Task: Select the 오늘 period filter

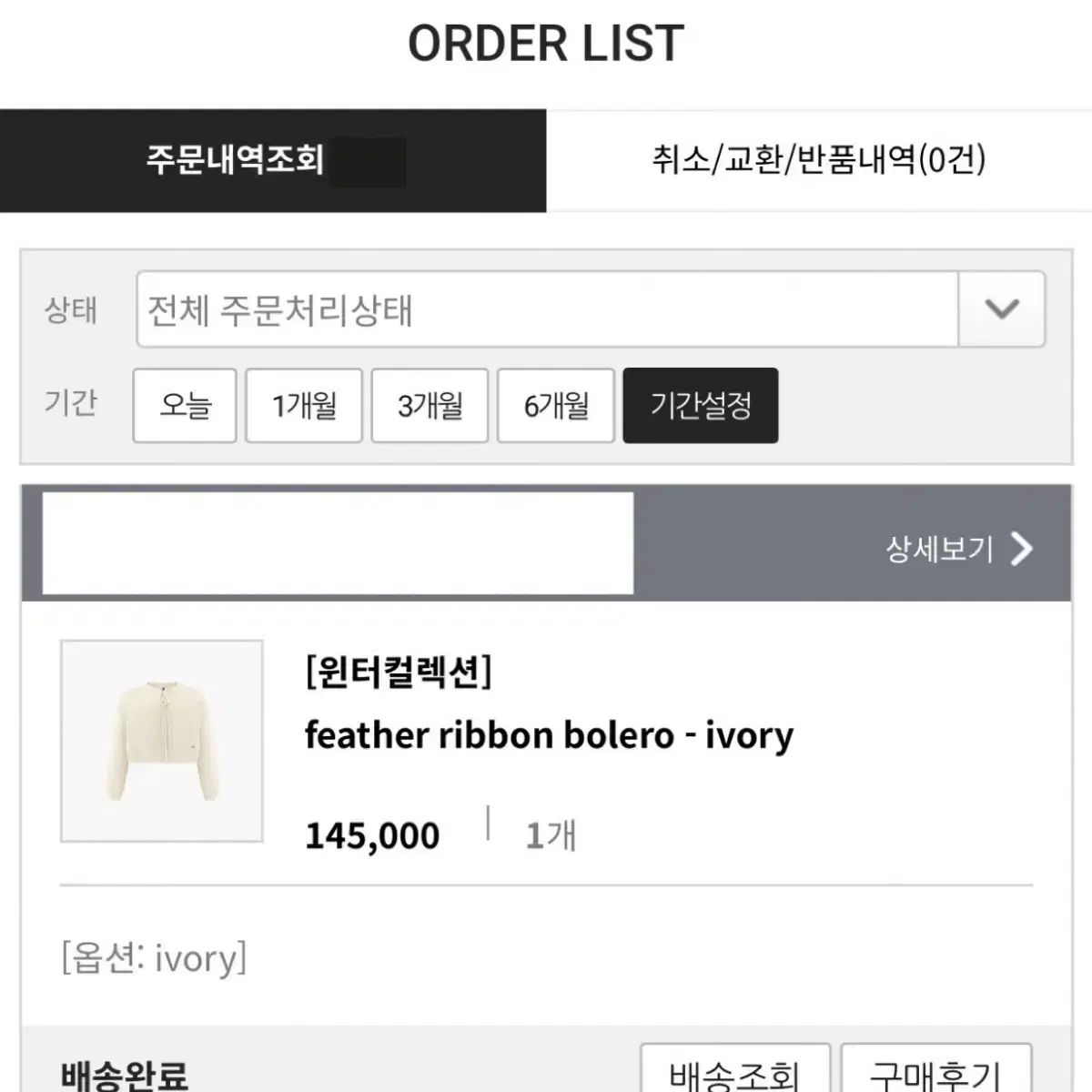Action: 185,405
